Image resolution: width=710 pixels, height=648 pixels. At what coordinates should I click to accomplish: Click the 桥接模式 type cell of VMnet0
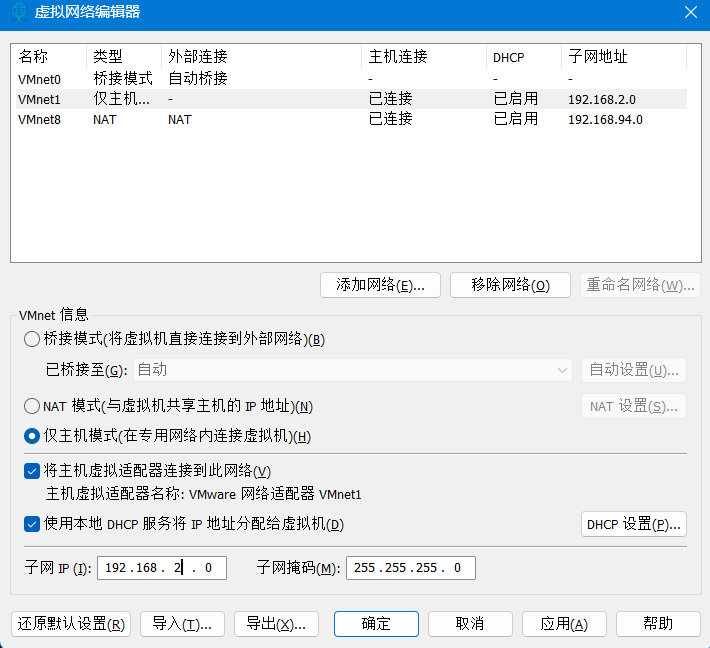pyautogui.click(x=123, y=79)
